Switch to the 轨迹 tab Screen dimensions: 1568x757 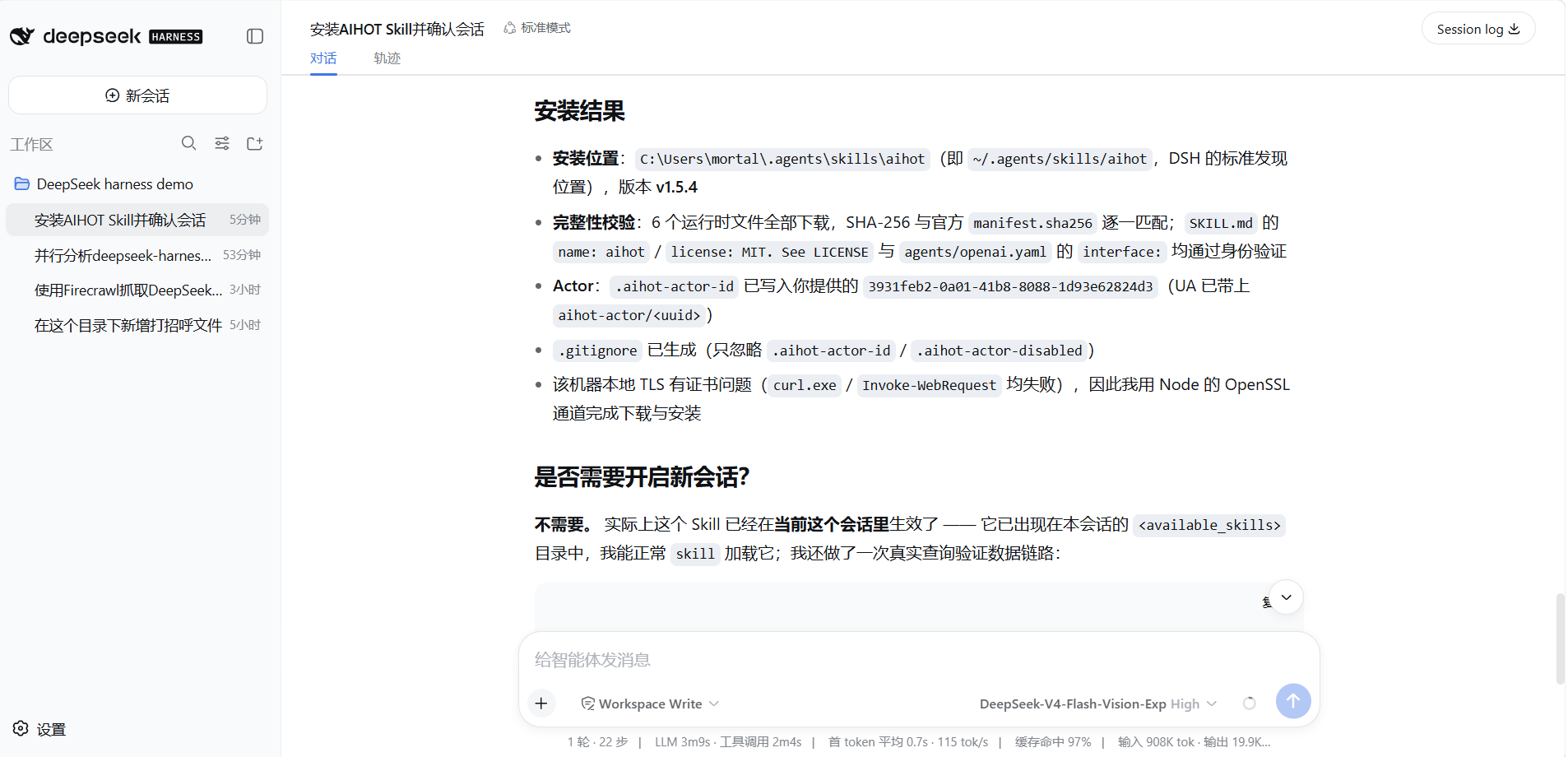[x=387, y=58]
